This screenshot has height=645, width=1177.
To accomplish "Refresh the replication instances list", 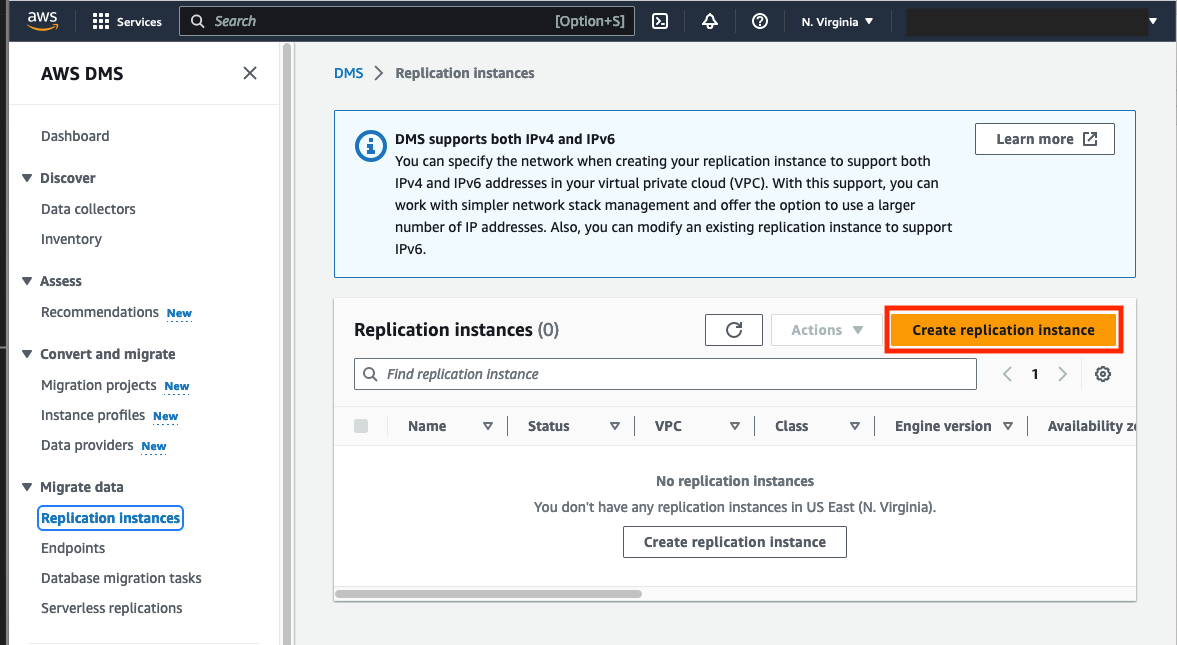I will pyautogui.click(x=734, y=330).
